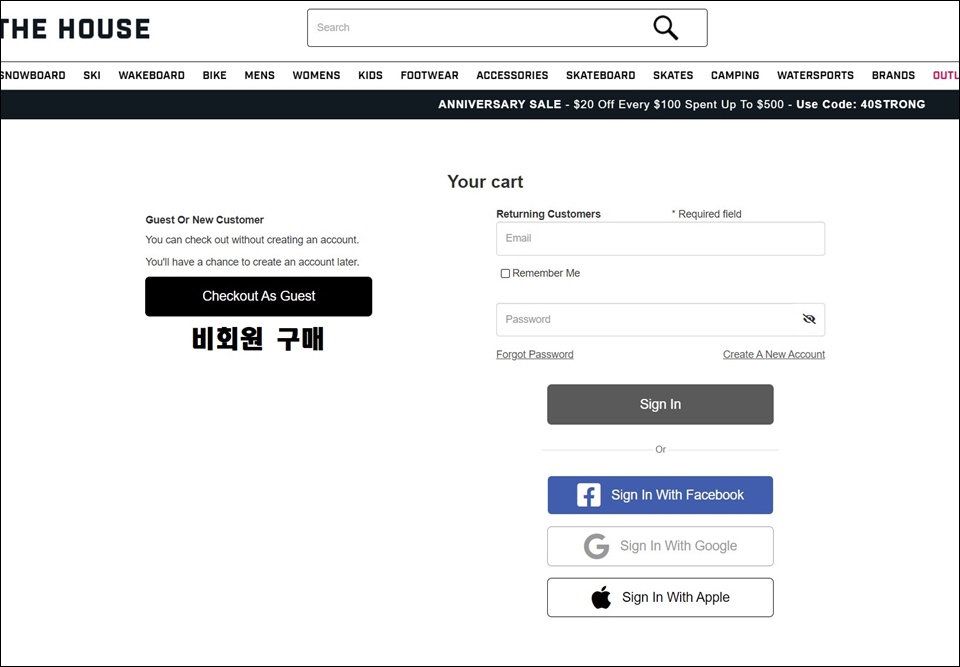
Task: Open the Forgot Password link
Action: click(x=534, y=354)
